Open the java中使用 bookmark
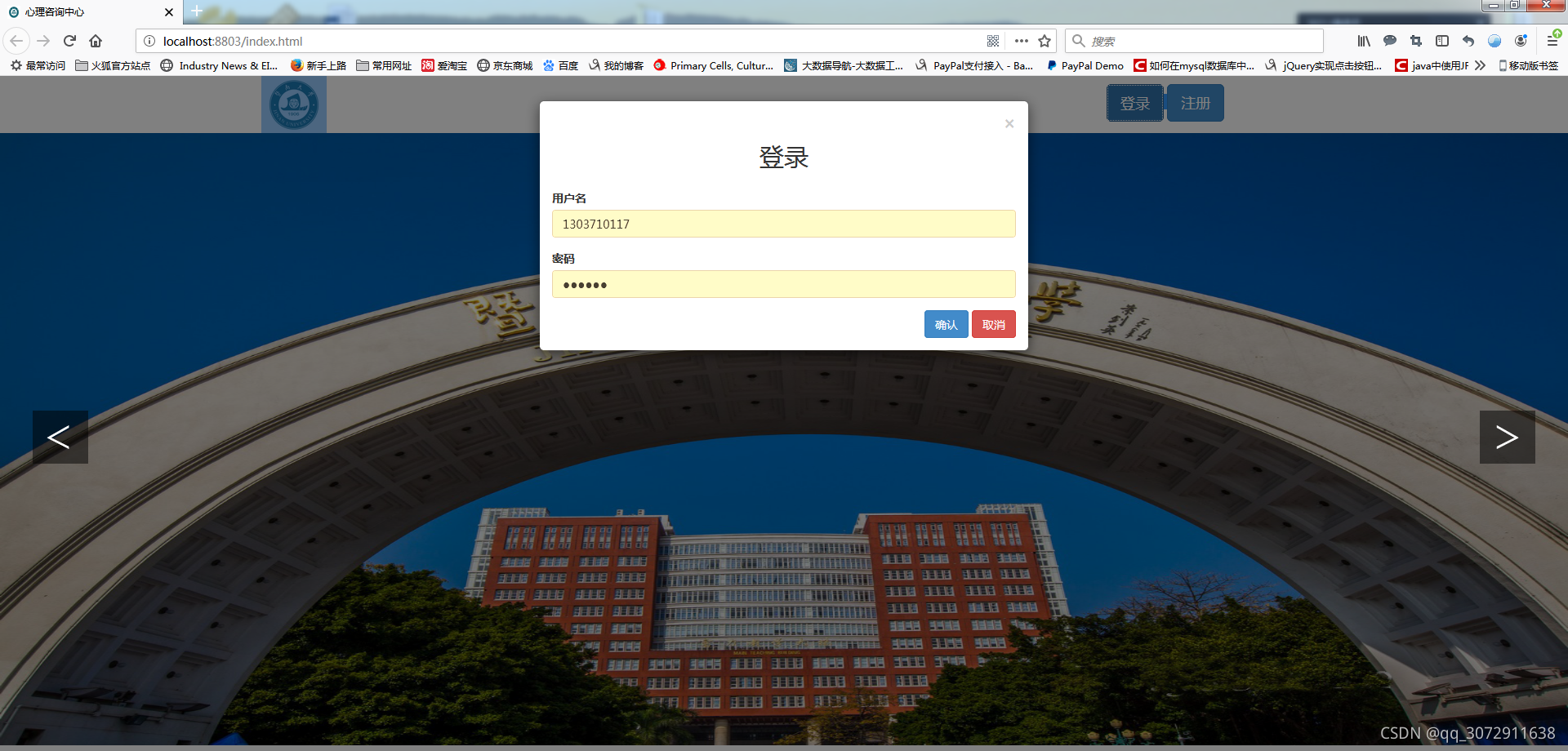This screenshot has height=751, width=1568. pos(1432,65)
